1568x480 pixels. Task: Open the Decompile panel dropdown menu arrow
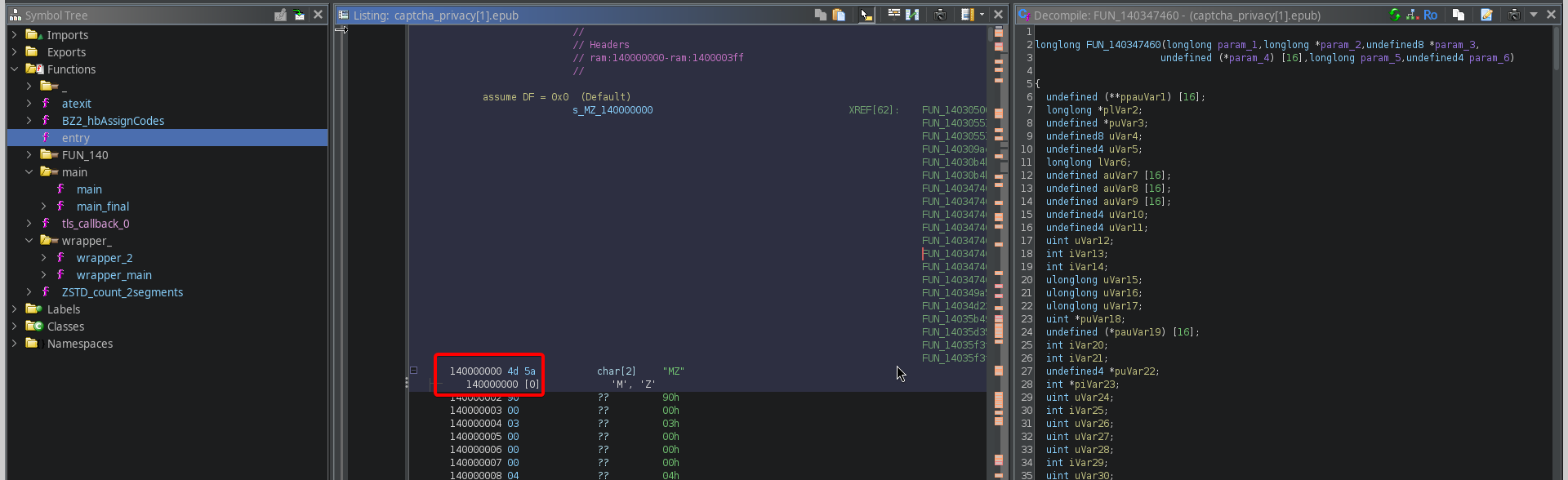(1533, 15)
